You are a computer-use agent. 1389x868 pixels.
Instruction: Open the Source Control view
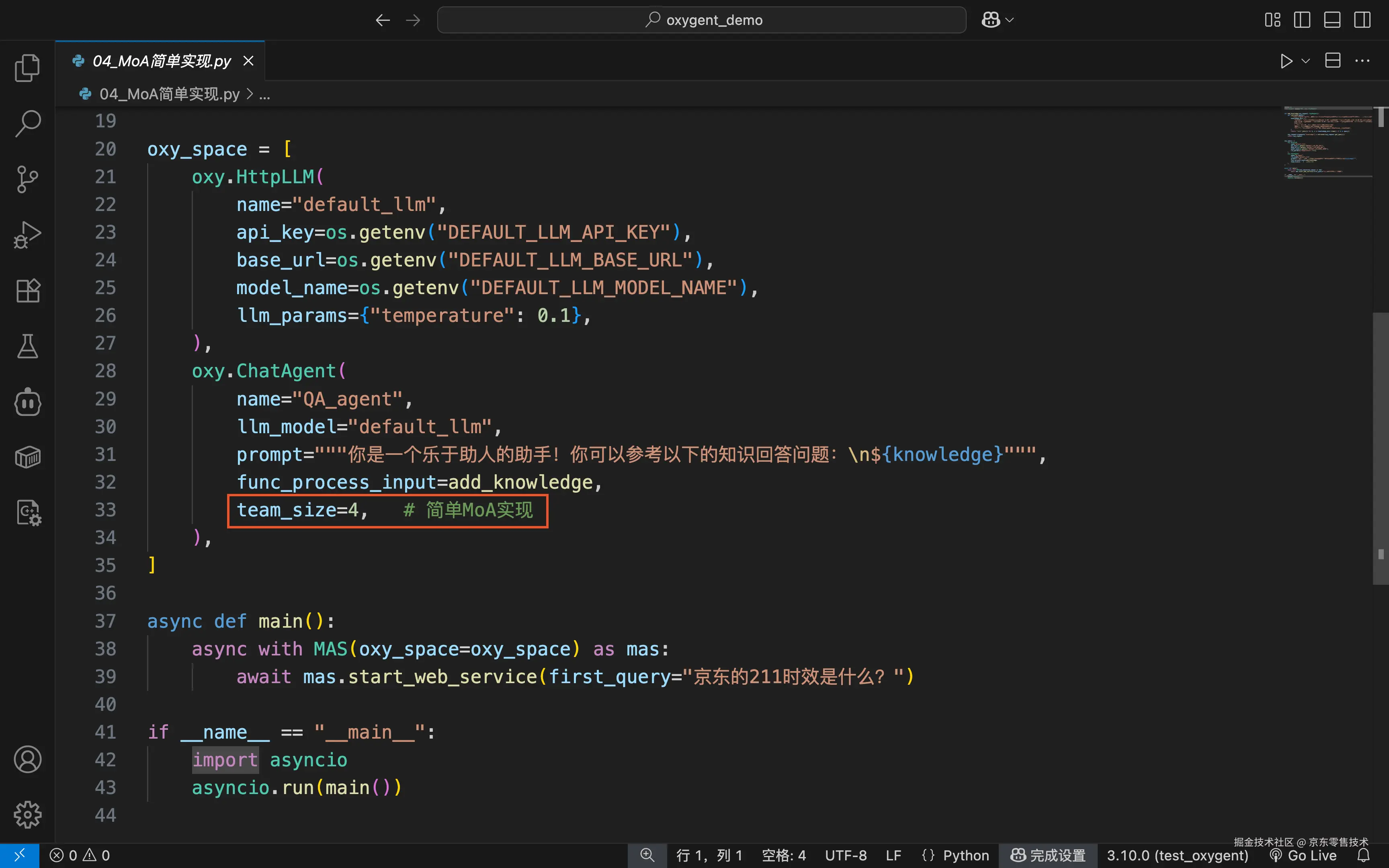tap(27, 179)
